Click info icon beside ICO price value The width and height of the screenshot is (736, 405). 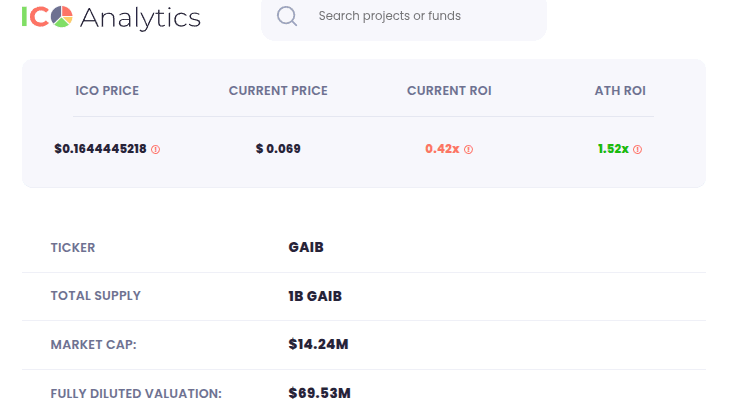pyautogui.click(x=156, y=149)
